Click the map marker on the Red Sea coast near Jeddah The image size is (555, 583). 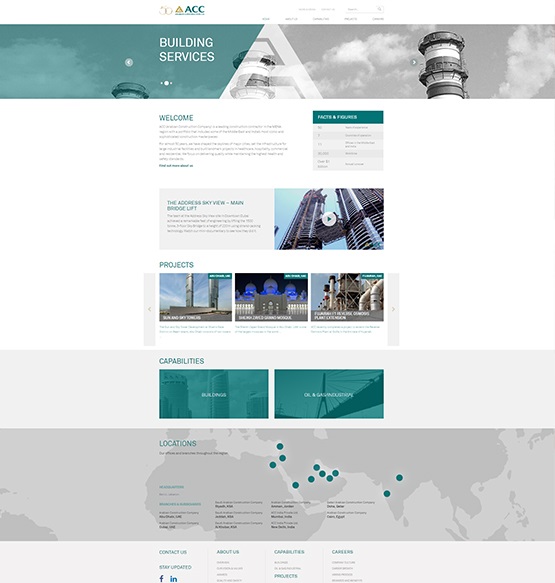point(296,485)
